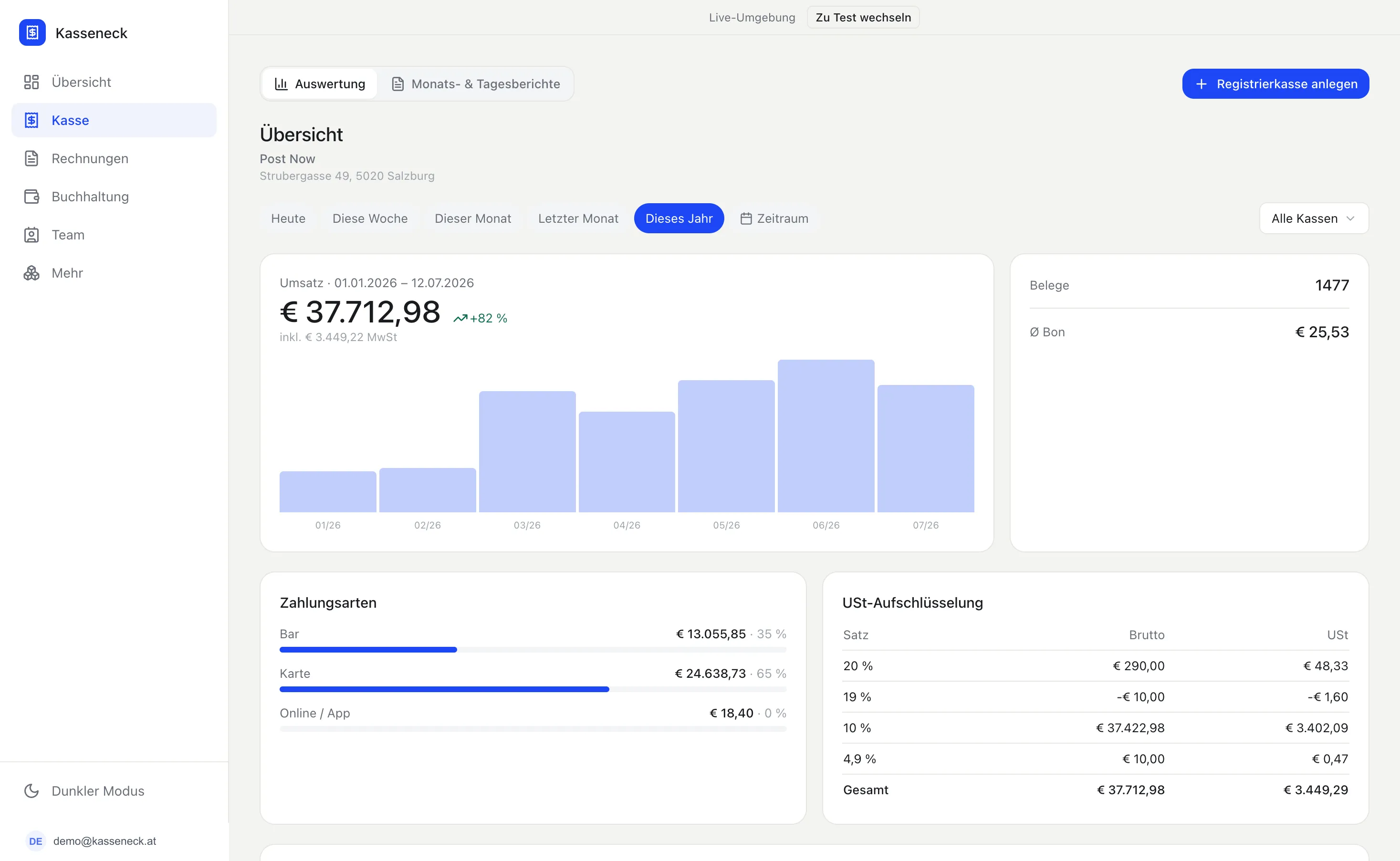Open Team via its badge icon
This screenshot has height=861, width=1400.
point(31,235)
